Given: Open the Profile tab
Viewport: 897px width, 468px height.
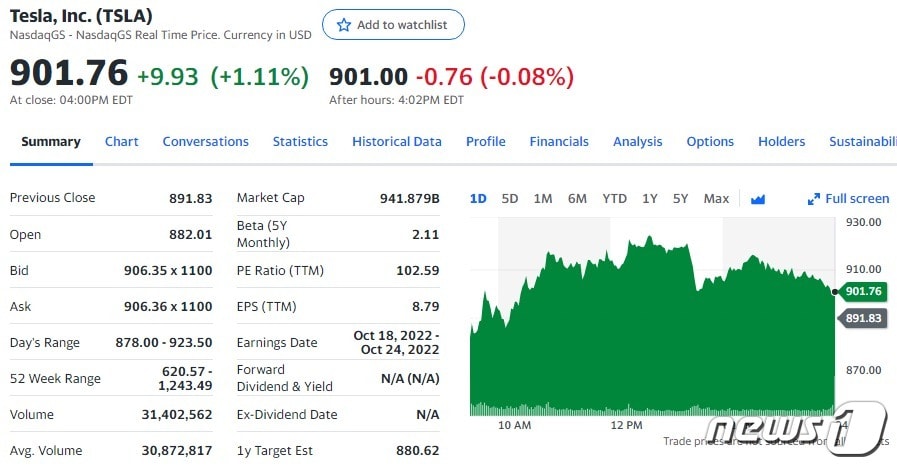Looking at the screenshot, I should click(x=485, y=142).
